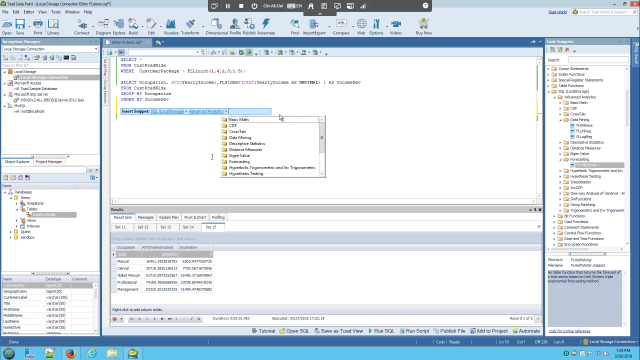This screenshot has width=640, height=360.
Task: Select the FLLogReg snippet in tree
Action: click(583, 137)
